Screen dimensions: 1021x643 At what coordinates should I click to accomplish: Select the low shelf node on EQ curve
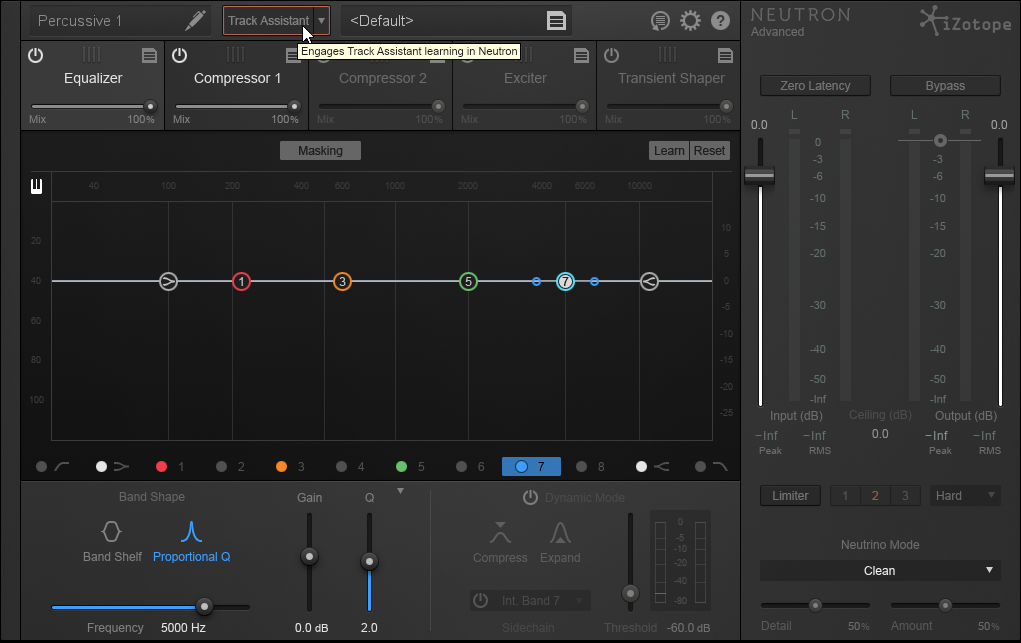[x=169, y=281]
